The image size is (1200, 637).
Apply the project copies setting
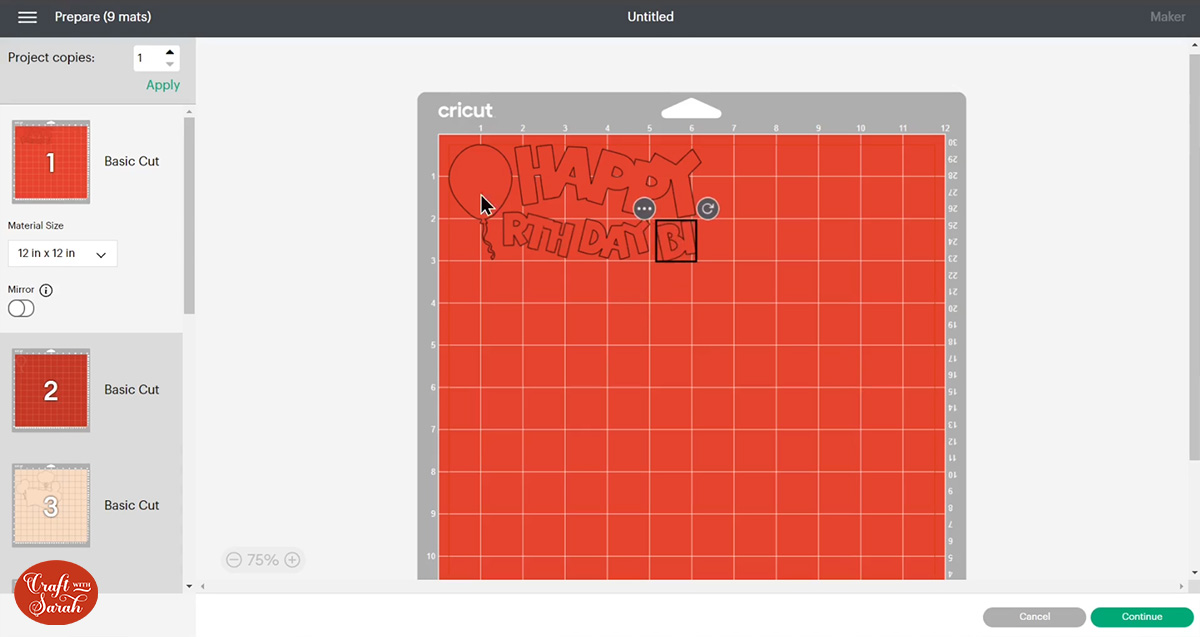click(x=163, y=85)
